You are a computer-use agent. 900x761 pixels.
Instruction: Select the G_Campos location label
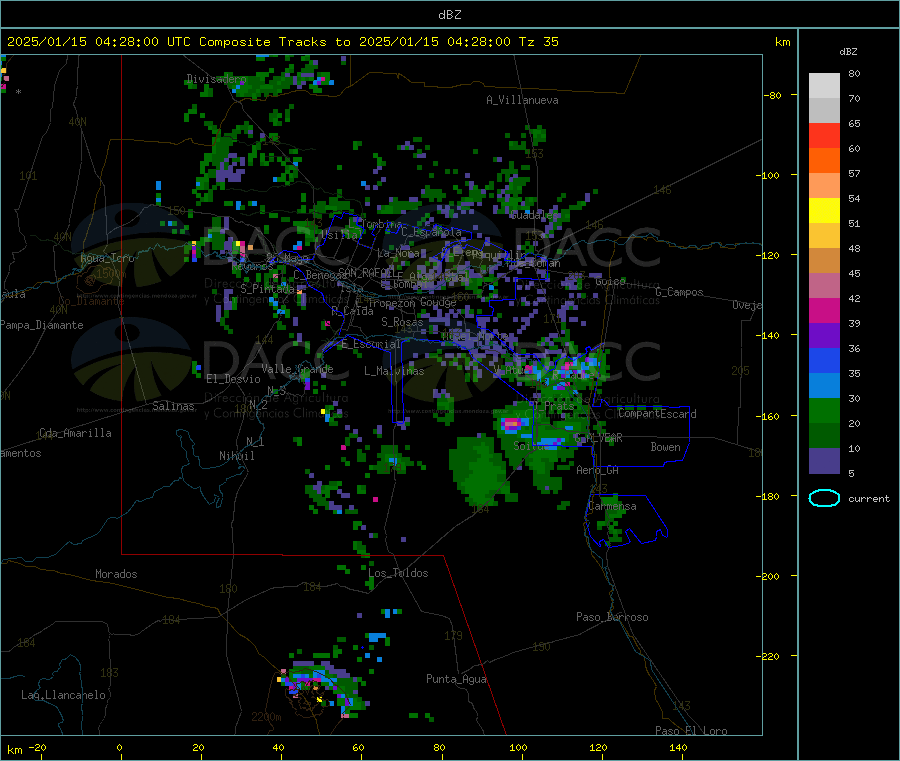679,292
